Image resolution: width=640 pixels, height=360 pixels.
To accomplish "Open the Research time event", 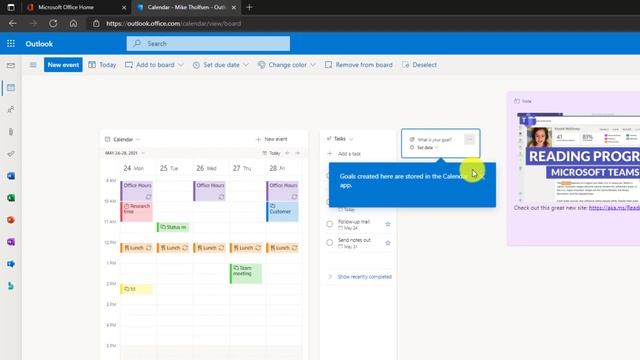I will [136, 211].
